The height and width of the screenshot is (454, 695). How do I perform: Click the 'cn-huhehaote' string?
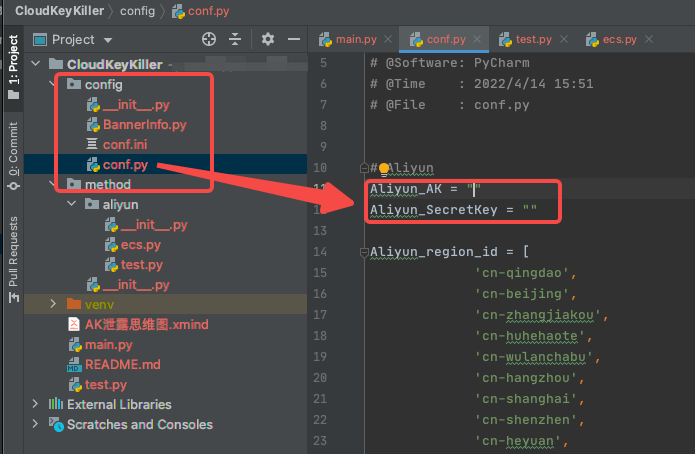tap(530, 336)
